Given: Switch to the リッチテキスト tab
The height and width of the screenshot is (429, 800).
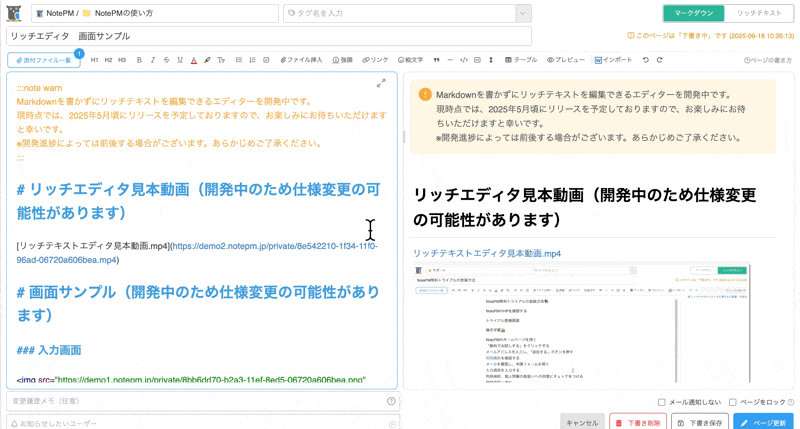Looking at the screenshot, I should point(759,13).
